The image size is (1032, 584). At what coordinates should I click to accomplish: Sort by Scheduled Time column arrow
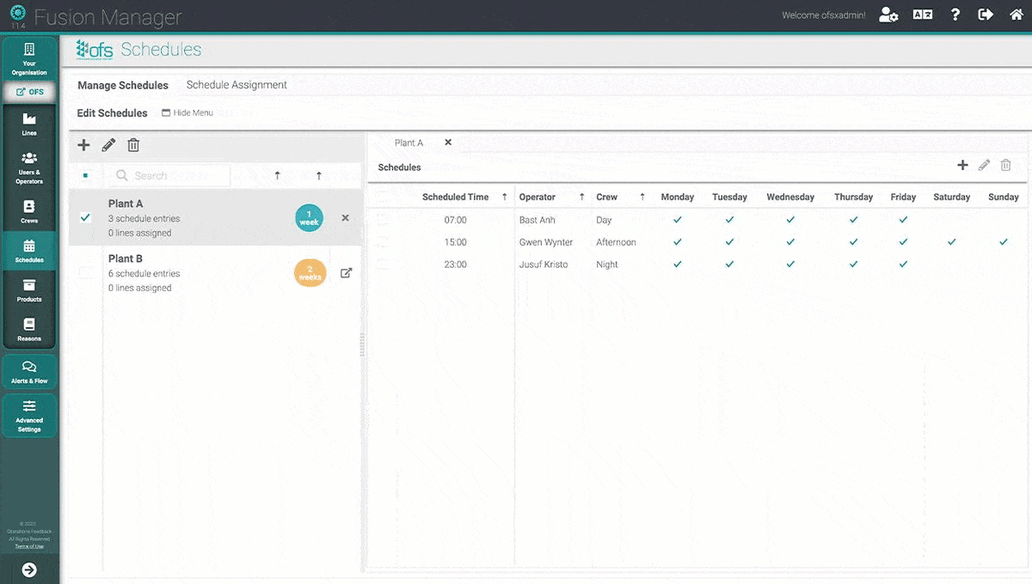click(504, 197)
